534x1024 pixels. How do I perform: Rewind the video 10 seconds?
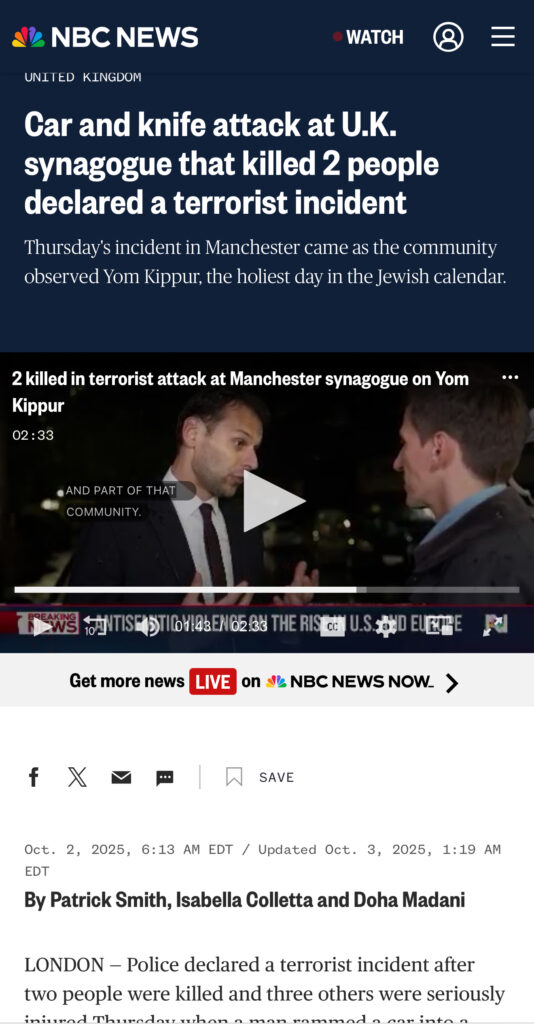(x=95, y=627)
